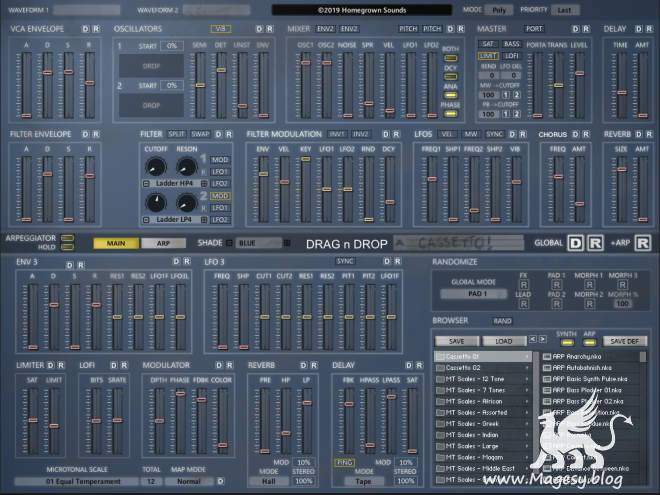Click the VCA Envelope randomize R icon
The width and height of the screenshot is (660, 495).
96,29
